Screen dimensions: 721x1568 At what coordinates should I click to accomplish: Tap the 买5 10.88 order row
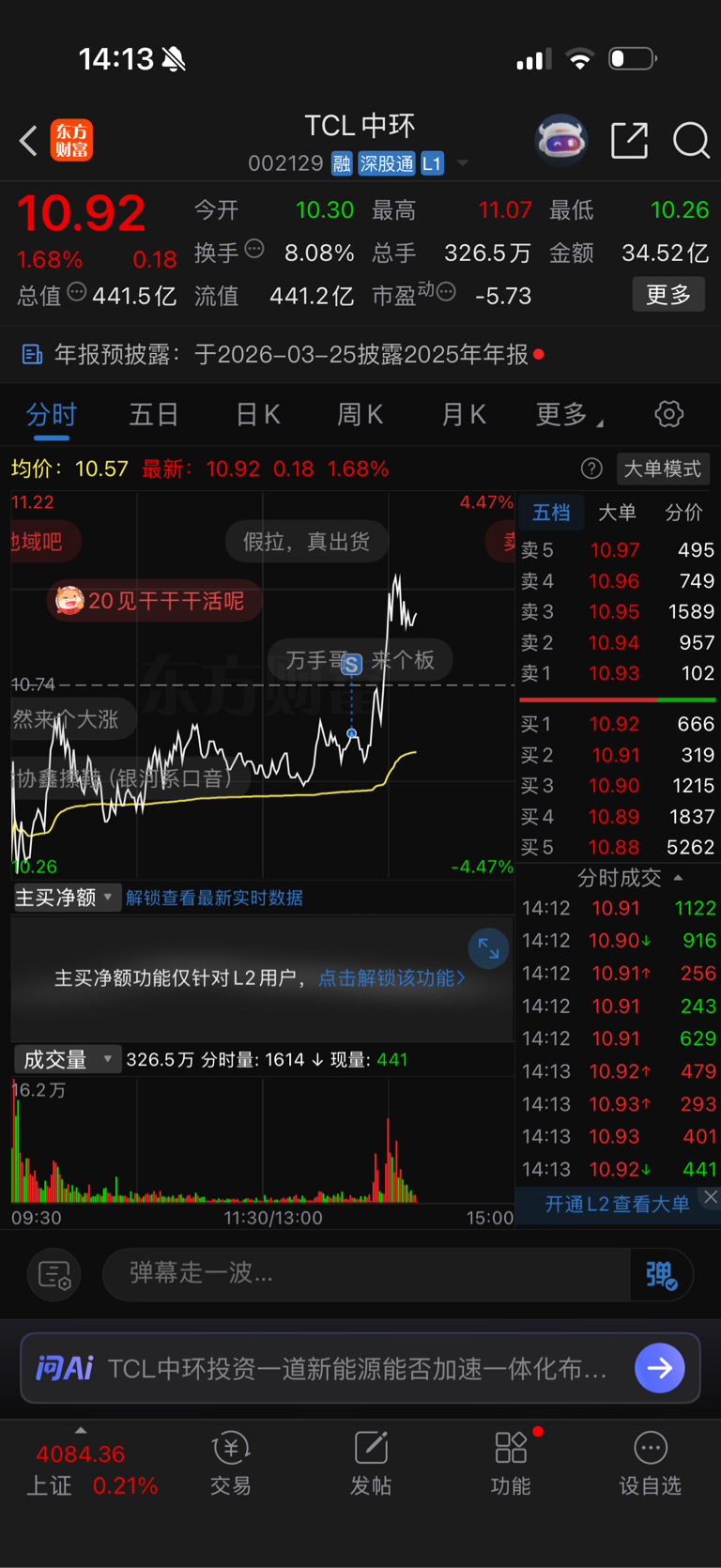point(618,848)
